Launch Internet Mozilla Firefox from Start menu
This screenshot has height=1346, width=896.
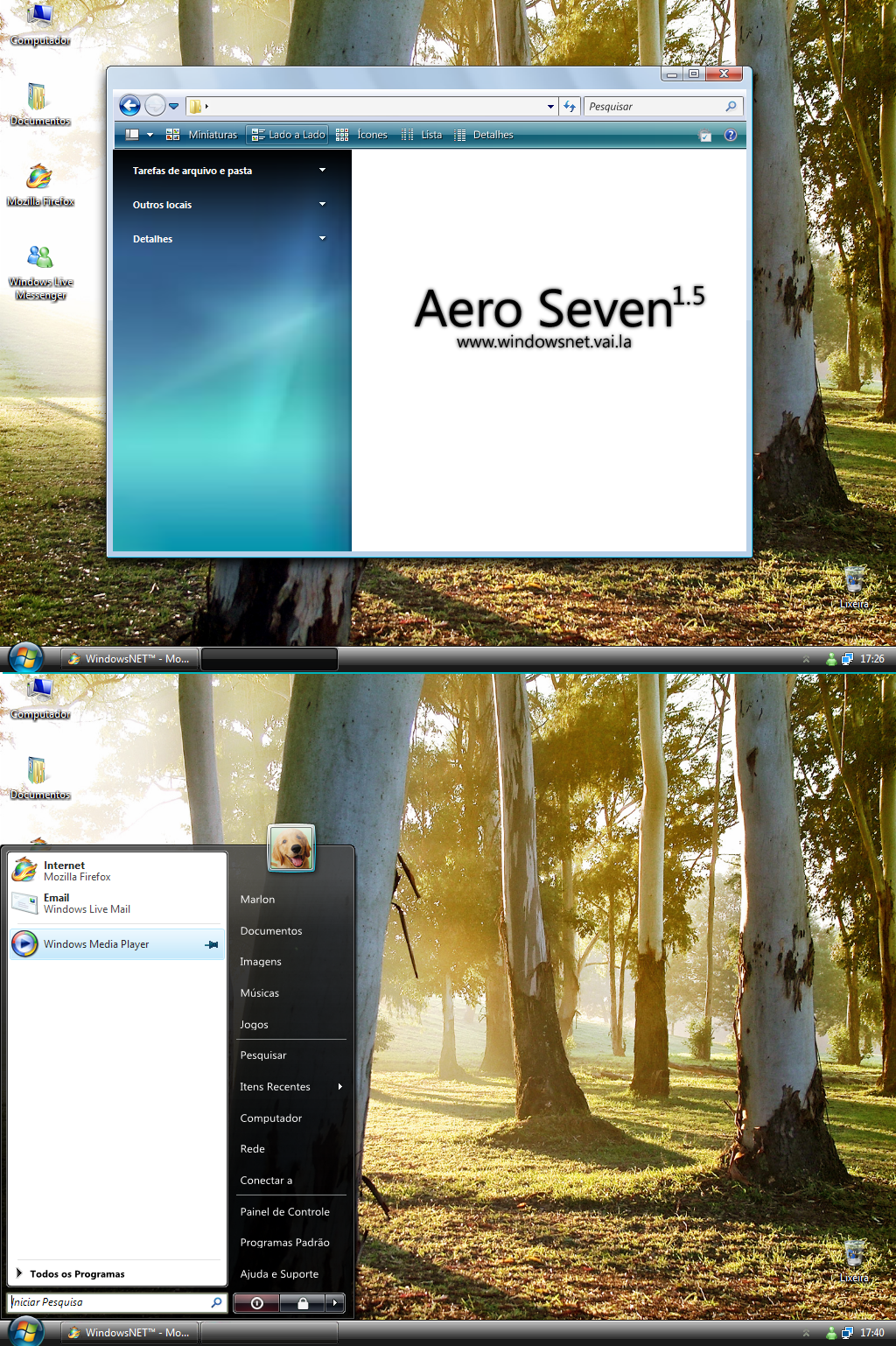click(117, 871)
